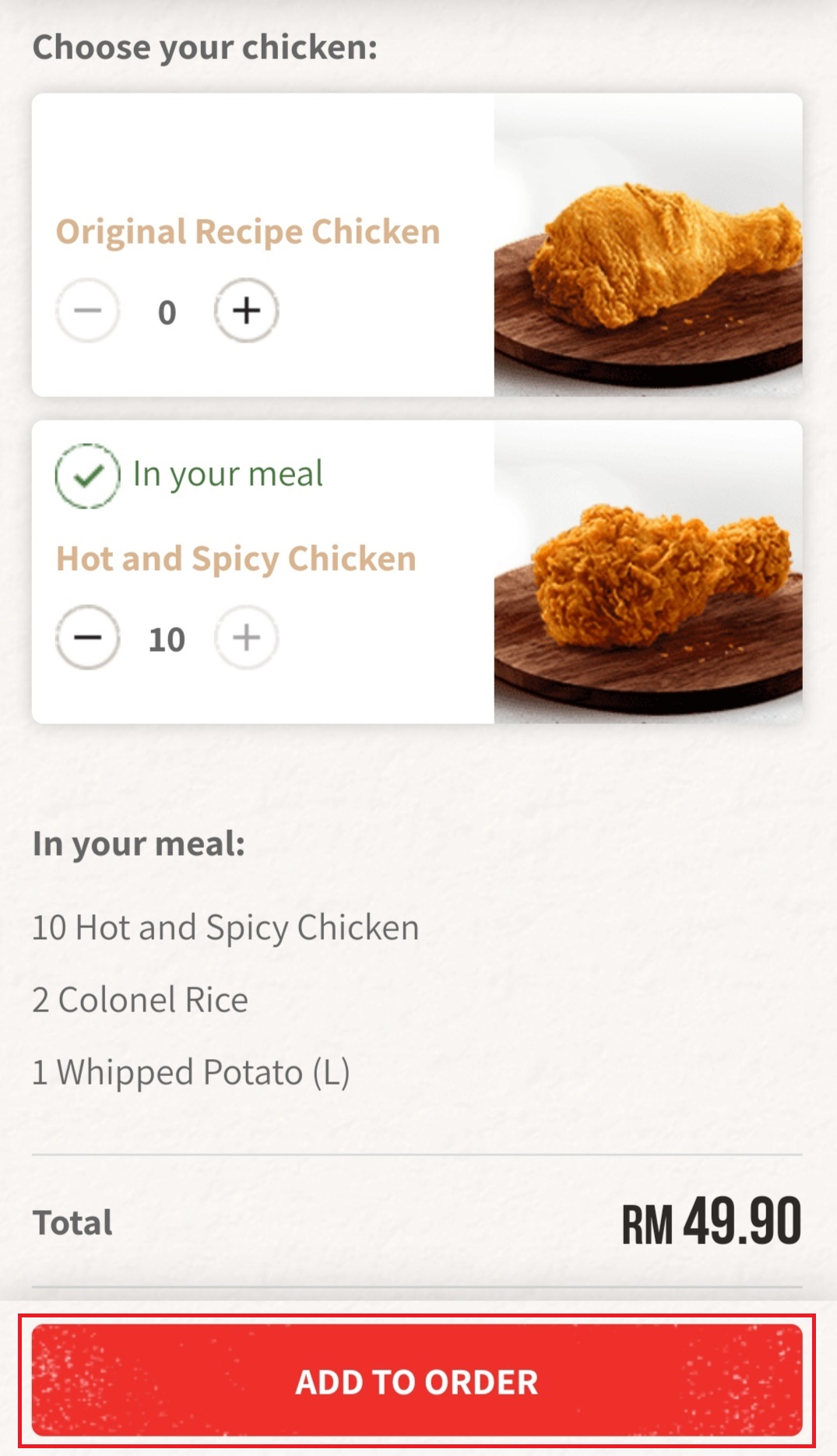Image resolution: width=837 pixels, height=1456 pixels.
Task: Click the green checkmark icon
Action: [87, 475]
